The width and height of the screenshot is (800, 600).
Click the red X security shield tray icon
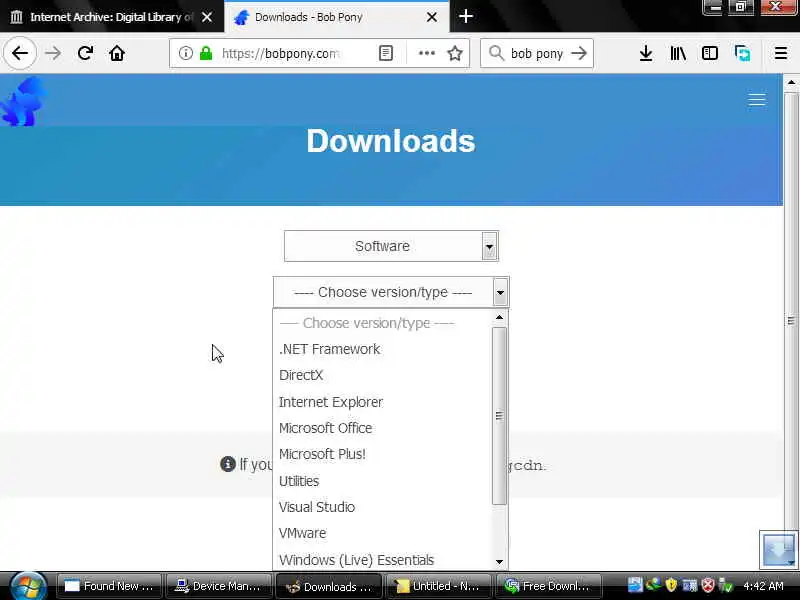tap(707, 585)
